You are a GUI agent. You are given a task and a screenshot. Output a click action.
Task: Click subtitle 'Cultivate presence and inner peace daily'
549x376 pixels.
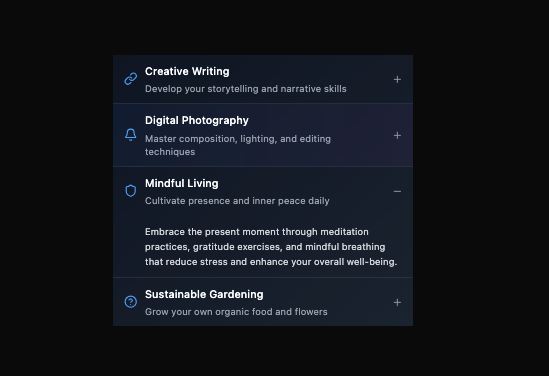point(237,201)
